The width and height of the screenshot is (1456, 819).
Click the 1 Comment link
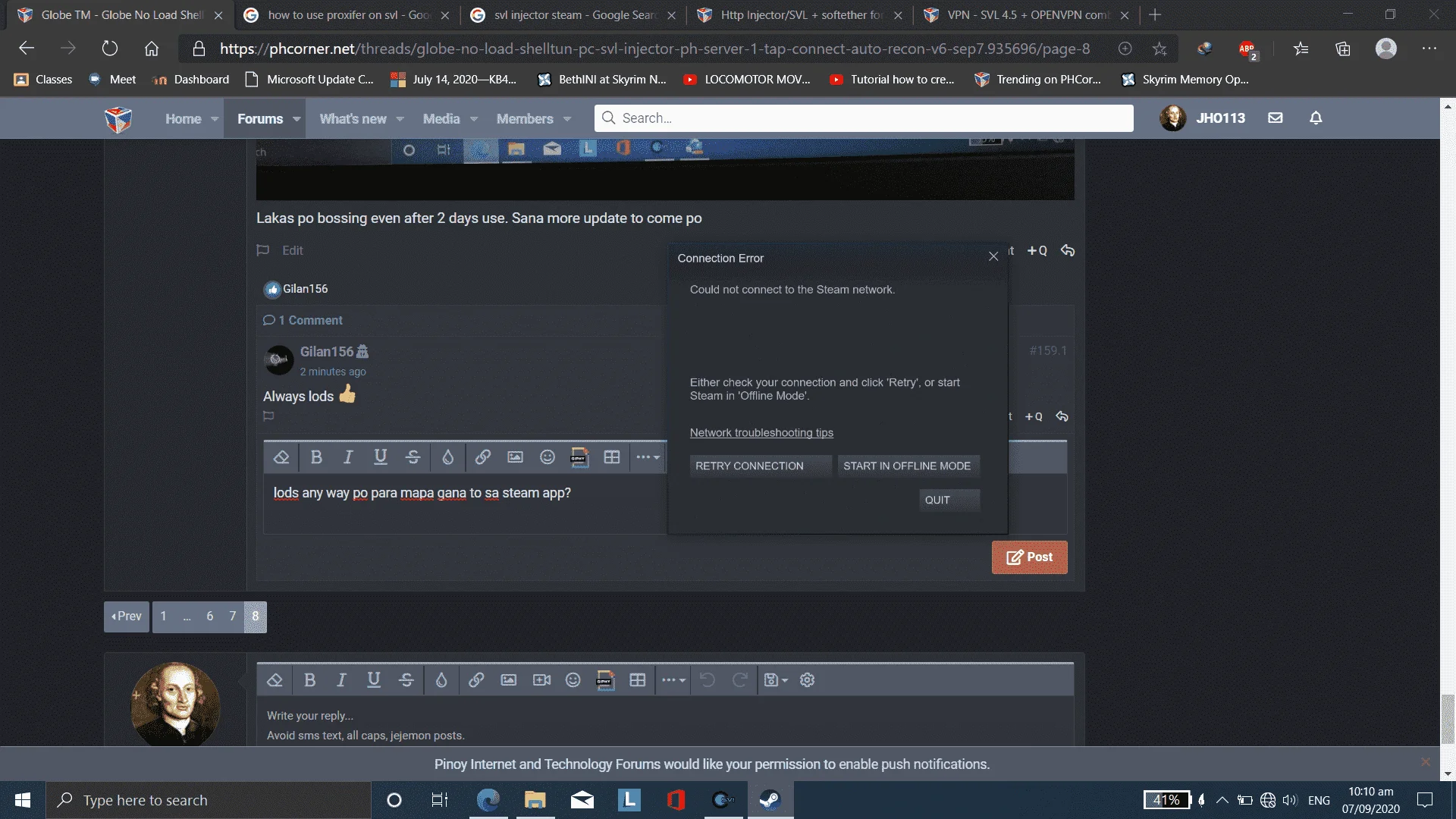pos(303,320)
